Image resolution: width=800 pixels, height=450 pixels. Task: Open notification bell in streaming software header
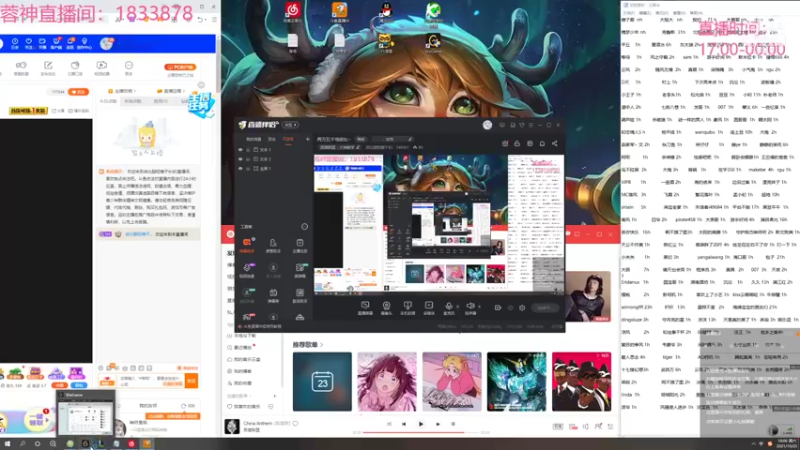click(542, 143)
